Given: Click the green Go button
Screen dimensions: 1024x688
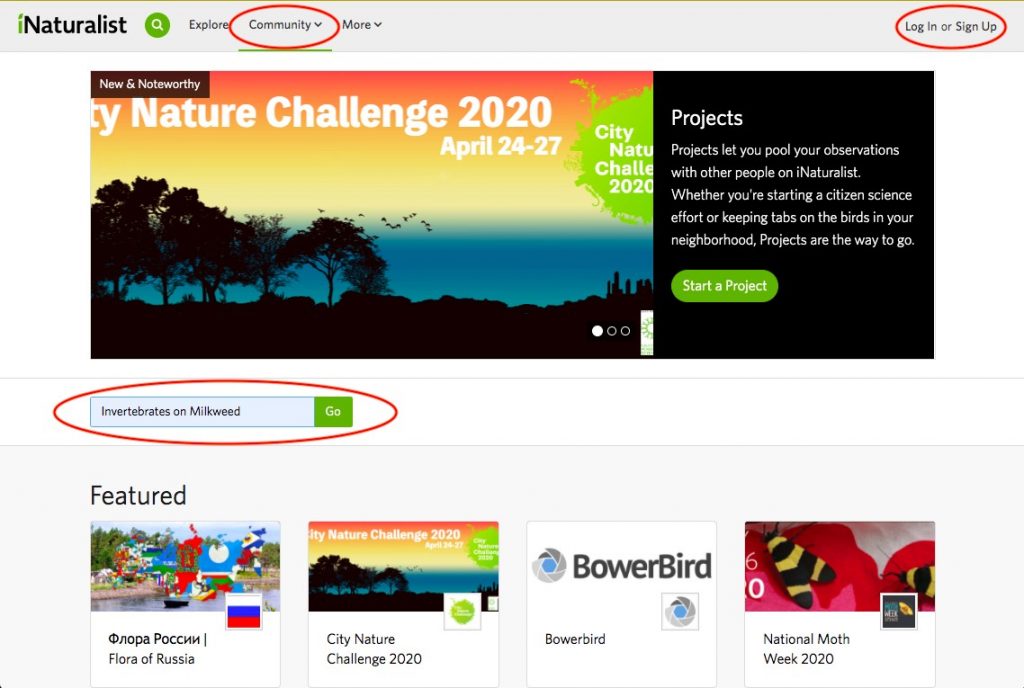Looking at the screenshot, I should (x=333, y=412).
